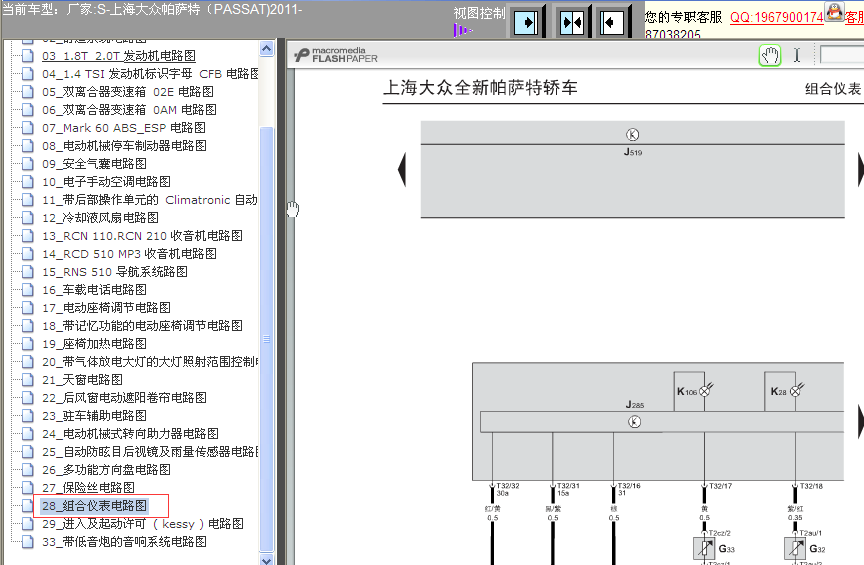Click the T32/32 connector label
This screenshot has height=565, width=864.
(x=507, y=486)
